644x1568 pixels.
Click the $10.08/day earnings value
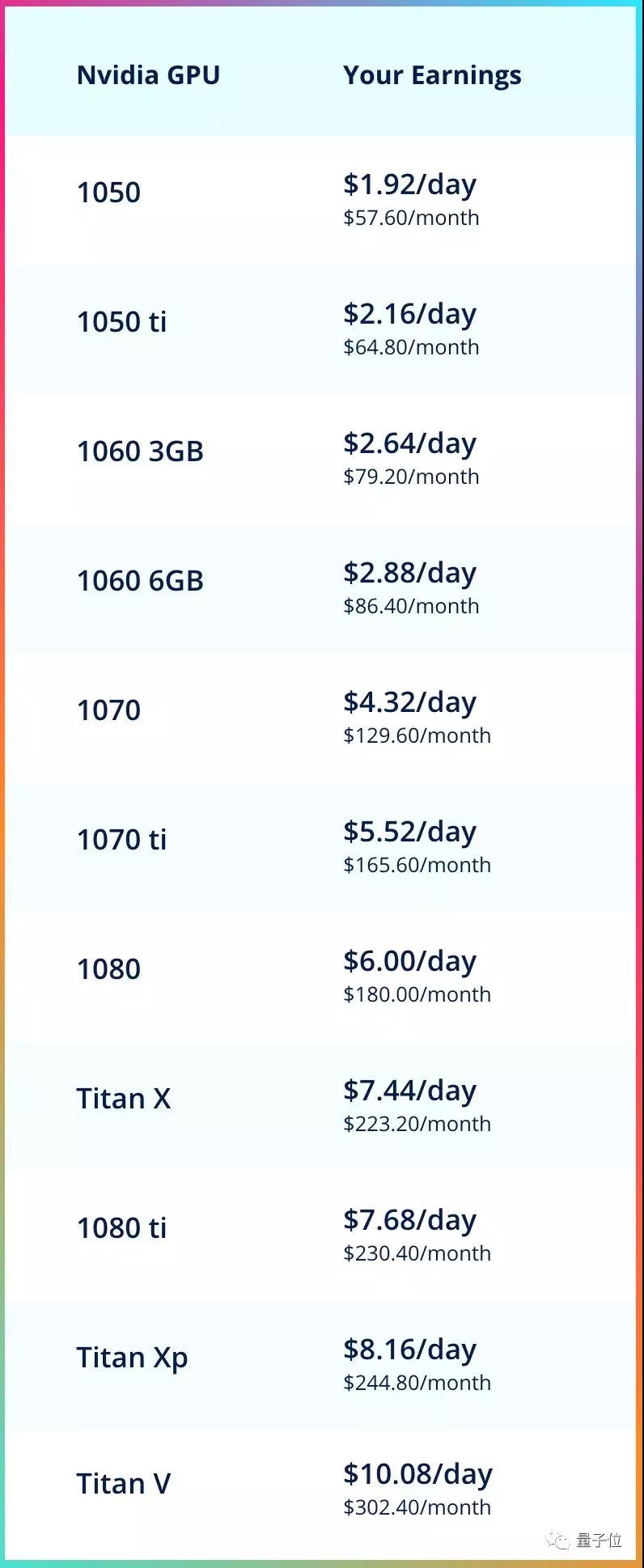coord(418,1475)
